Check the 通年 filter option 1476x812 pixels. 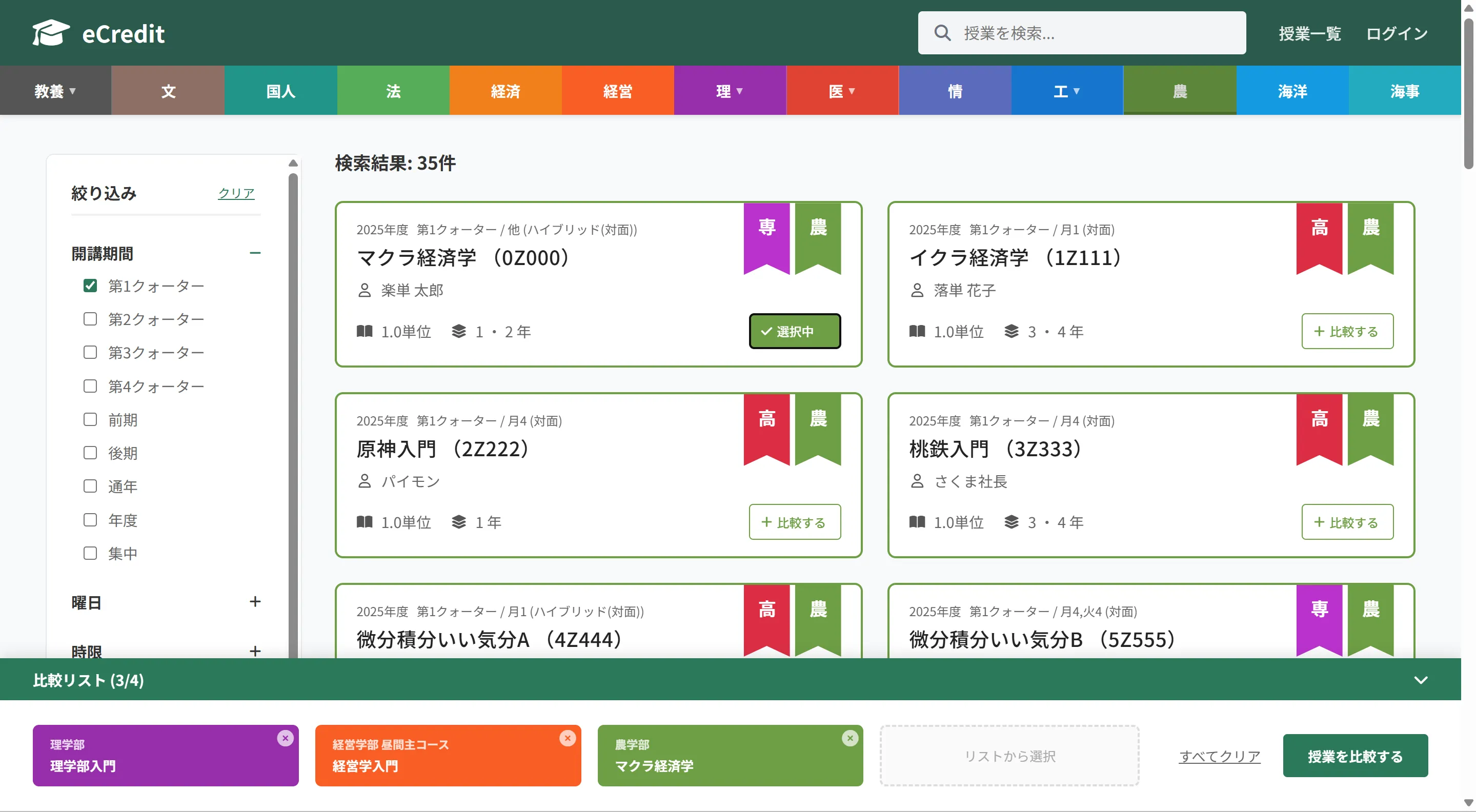tap(90, 486)
